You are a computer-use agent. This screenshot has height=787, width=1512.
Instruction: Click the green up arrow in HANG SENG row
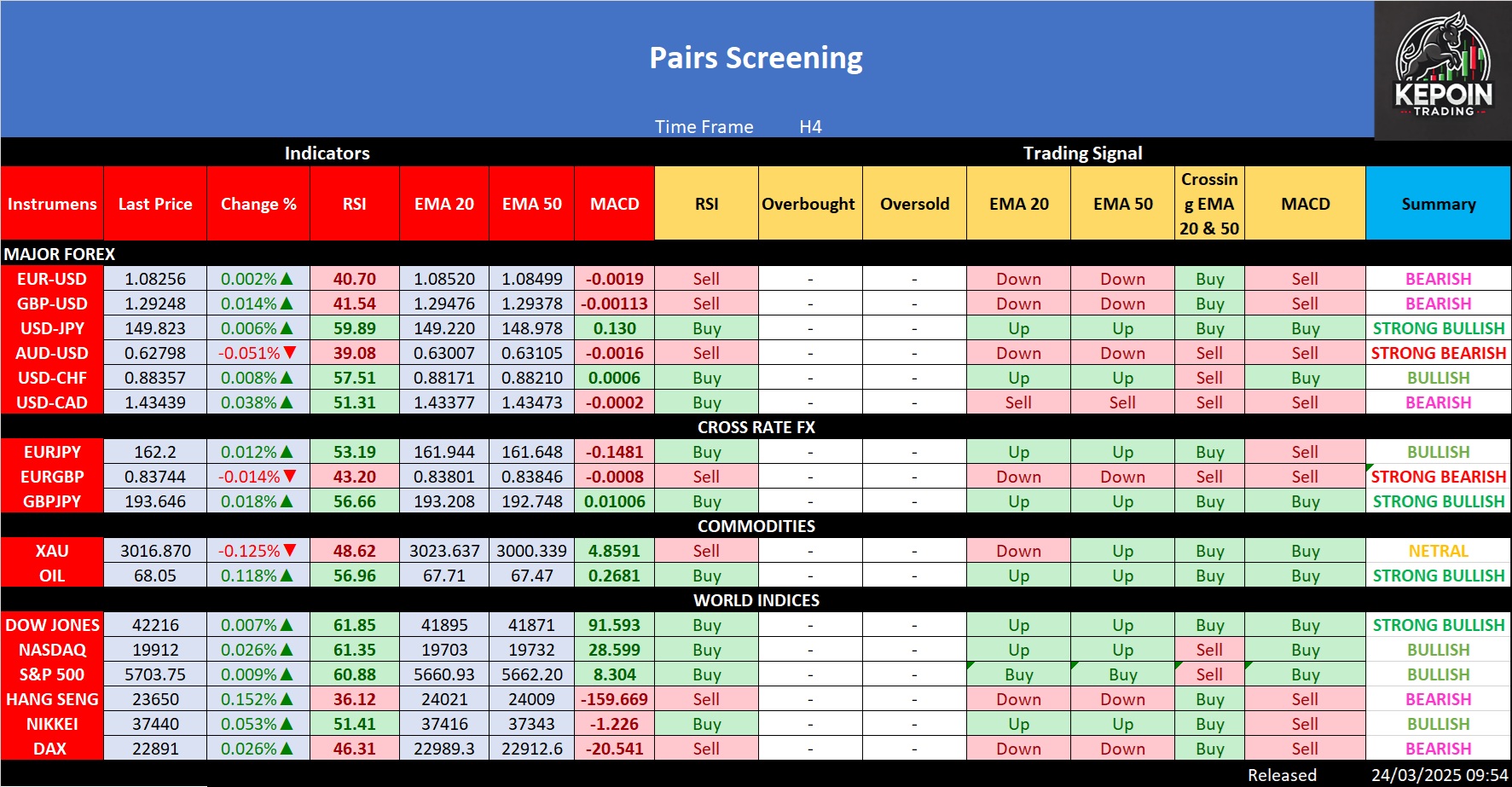pyautogui.click(x=287, y=699)
